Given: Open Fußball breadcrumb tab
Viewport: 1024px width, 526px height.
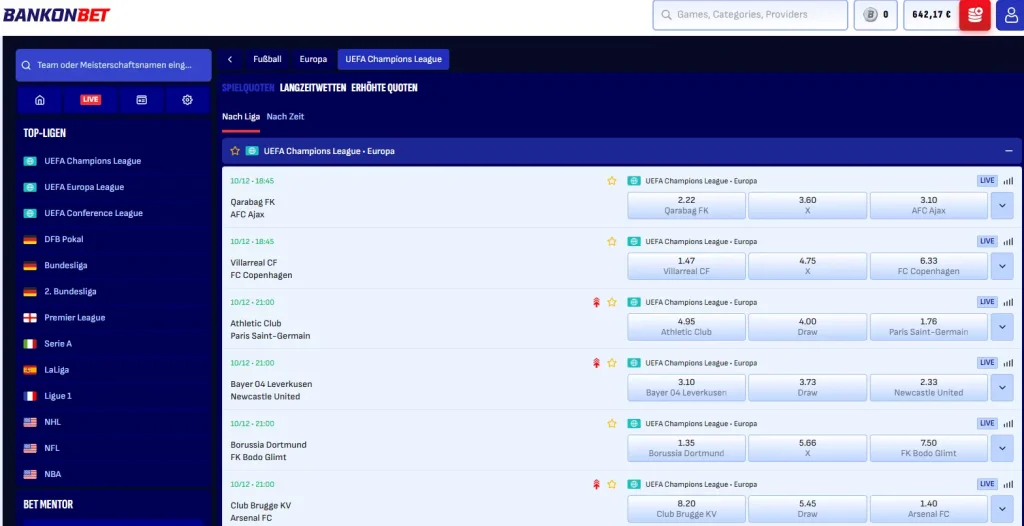Looking at the screenshot, I should click(x=268, y=59).
